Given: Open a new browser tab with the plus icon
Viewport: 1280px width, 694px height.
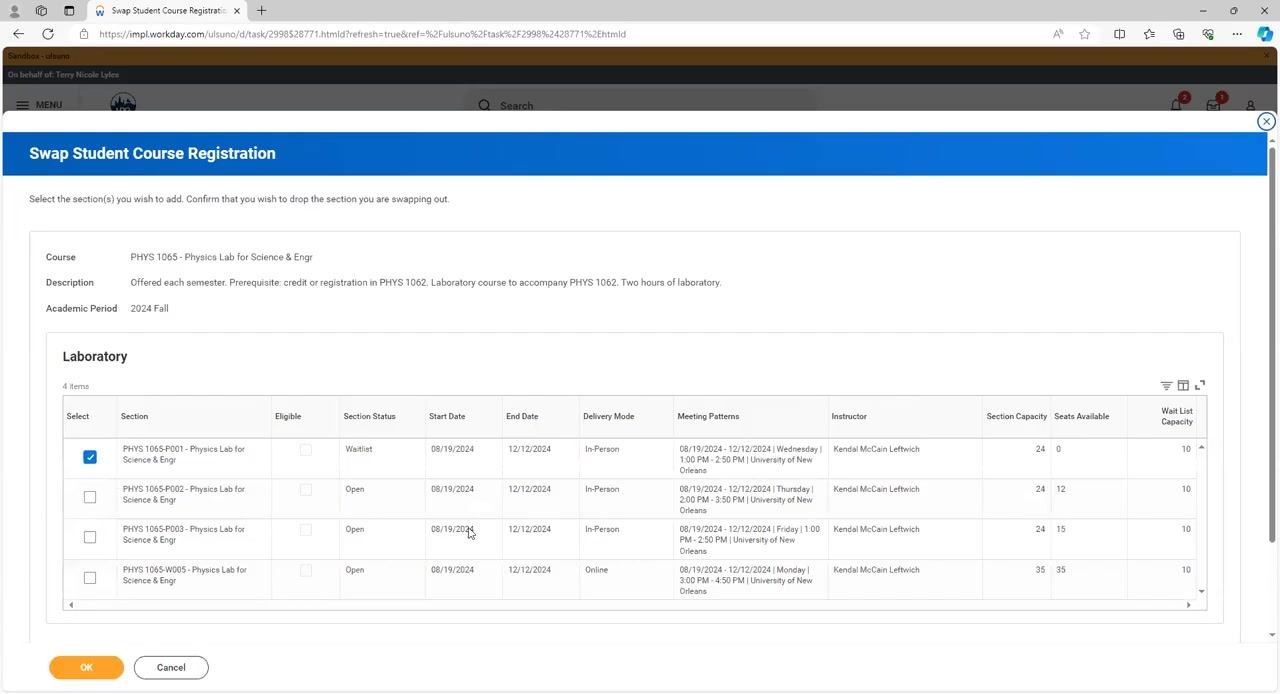Looking at the screenshot, I should (261, 11).
